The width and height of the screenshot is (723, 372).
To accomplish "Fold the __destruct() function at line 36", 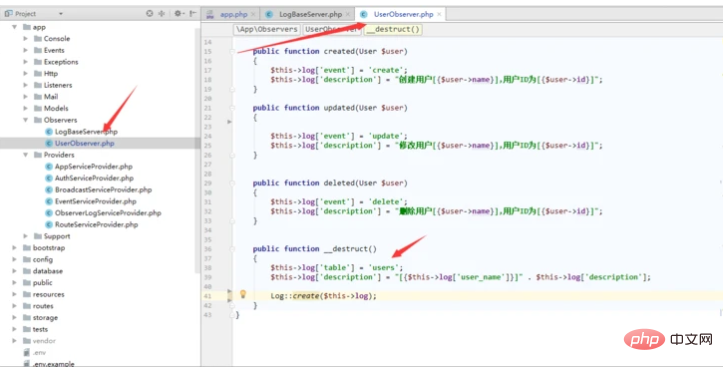I will click(x=232, y=249).
